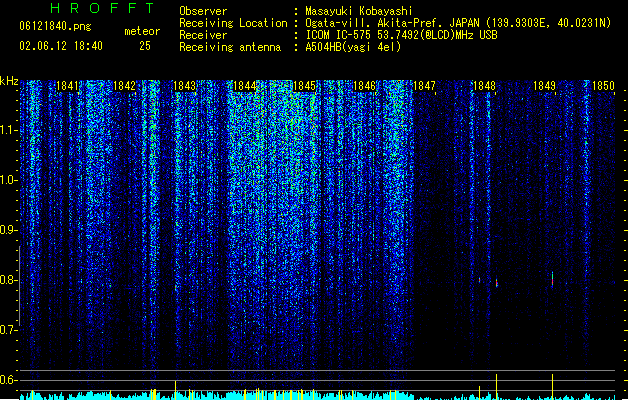The width and height of the screenshot is (629, 400).
Task: Click the 0.9 kHz axis label
Action: pyautogui.click(x=8, y=230)
